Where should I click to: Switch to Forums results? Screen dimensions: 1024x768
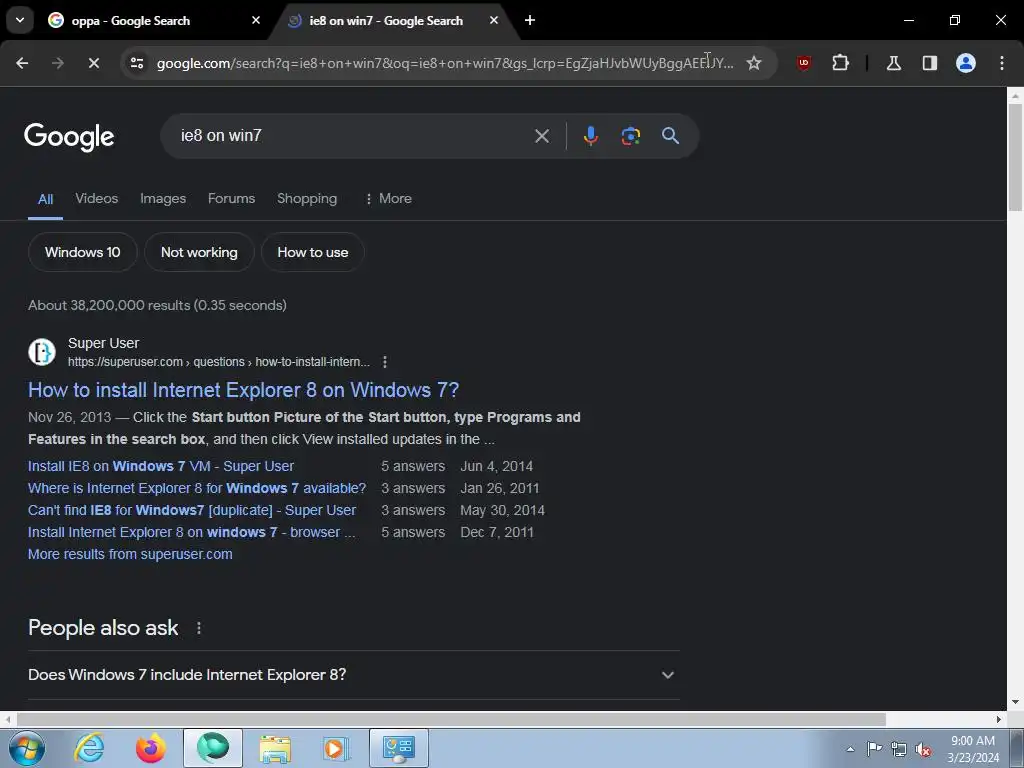(231, 199)
